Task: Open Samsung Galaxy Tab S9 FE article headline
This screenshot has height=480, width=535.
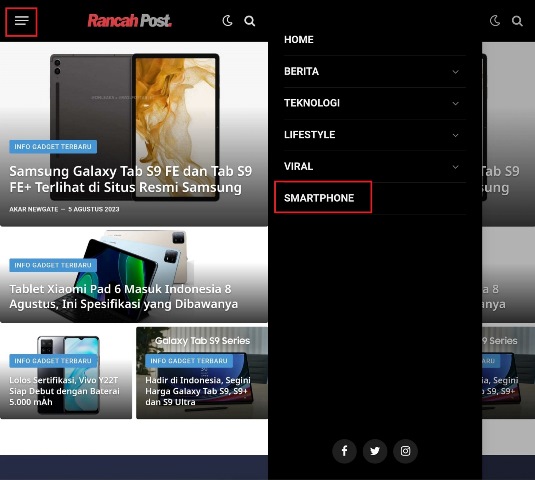Action: point(130,179)
